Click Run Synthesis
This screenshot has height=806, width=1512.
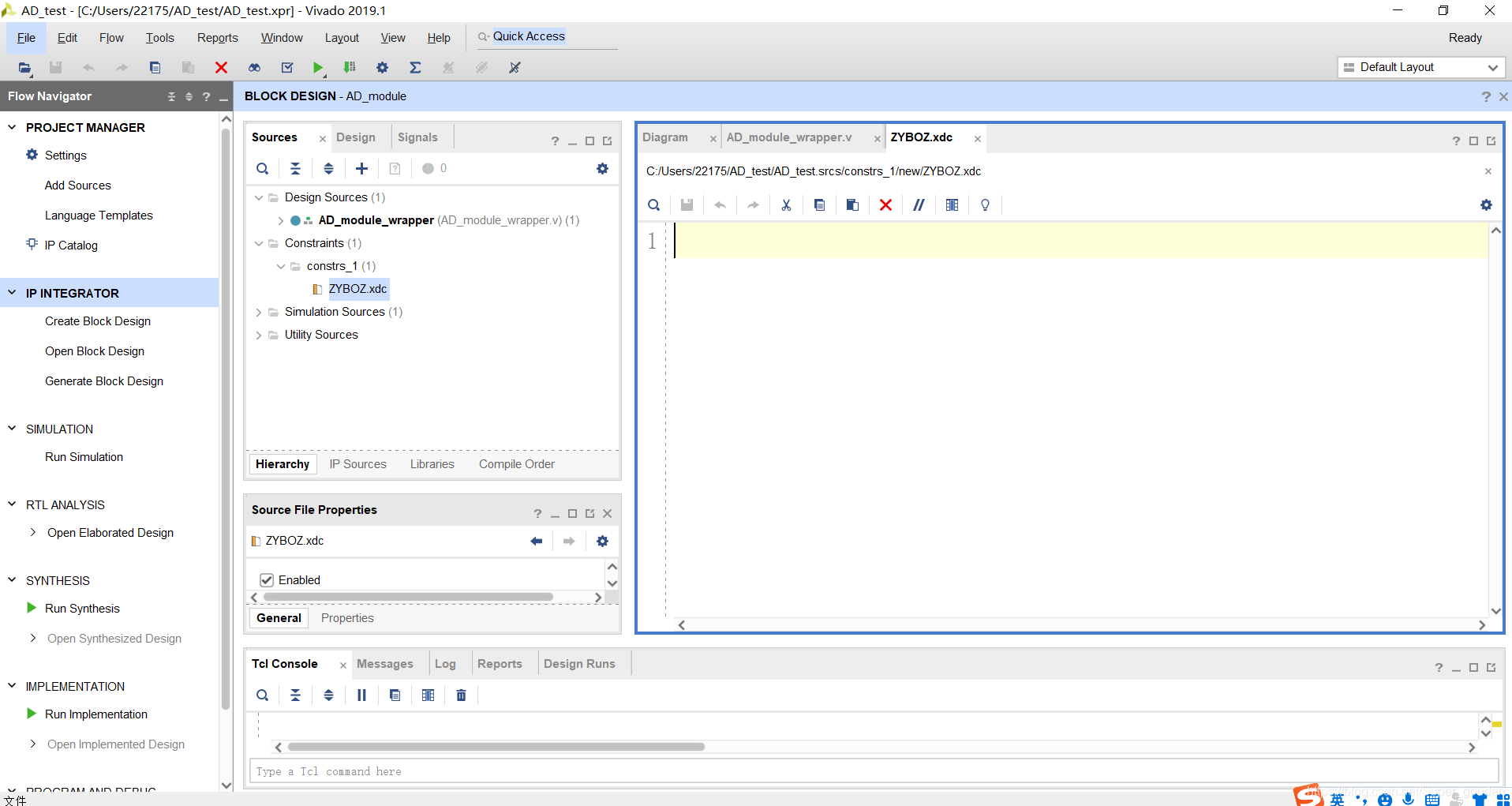(82, 609)
